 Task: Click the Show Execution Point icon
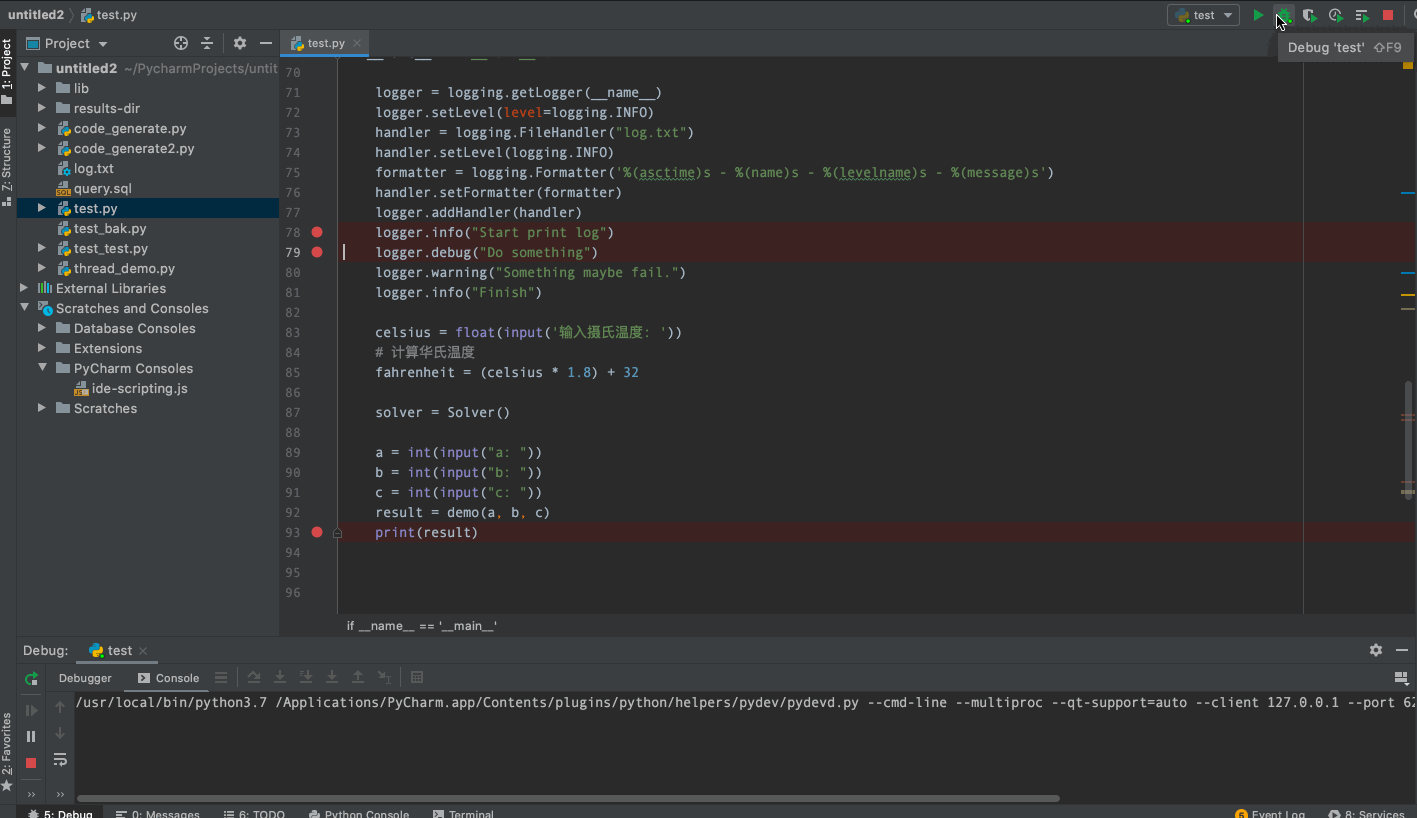(221, 678)
